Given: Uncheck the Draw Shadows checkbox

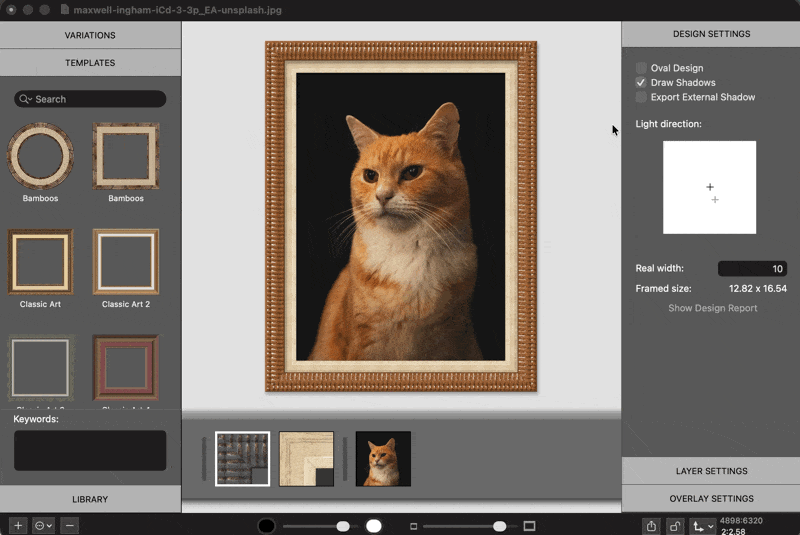Looking at the screenshot, I should 641,82.
